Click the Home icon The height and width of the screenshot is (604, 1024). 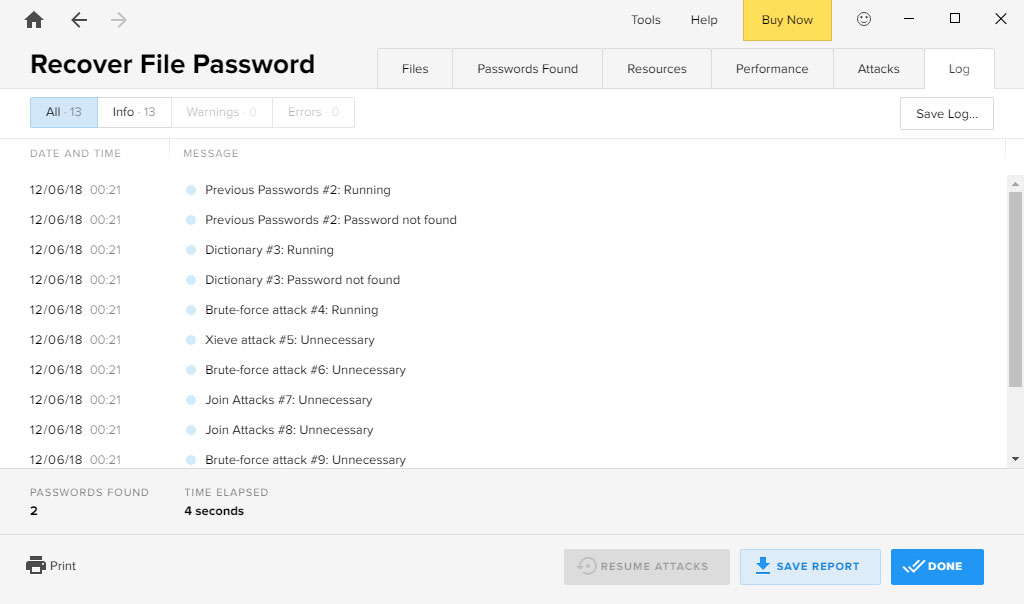click(34, 20)
